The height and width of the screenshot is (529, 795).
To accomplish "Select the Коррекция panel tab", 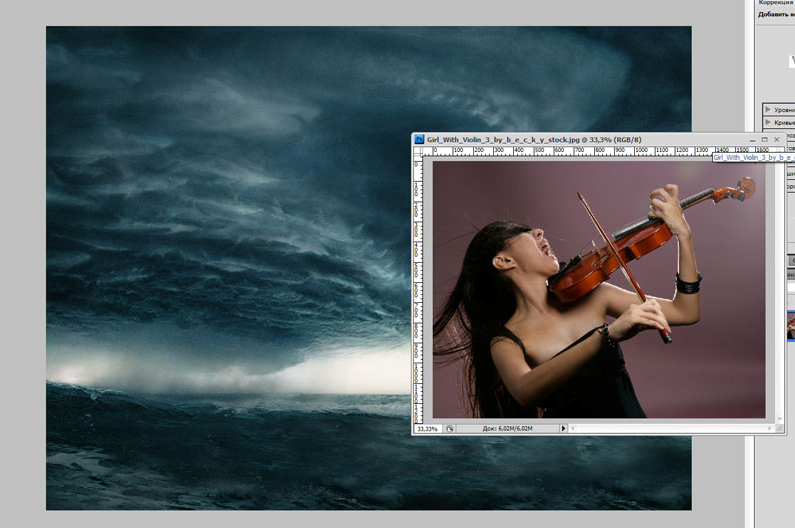I will 776,3.
